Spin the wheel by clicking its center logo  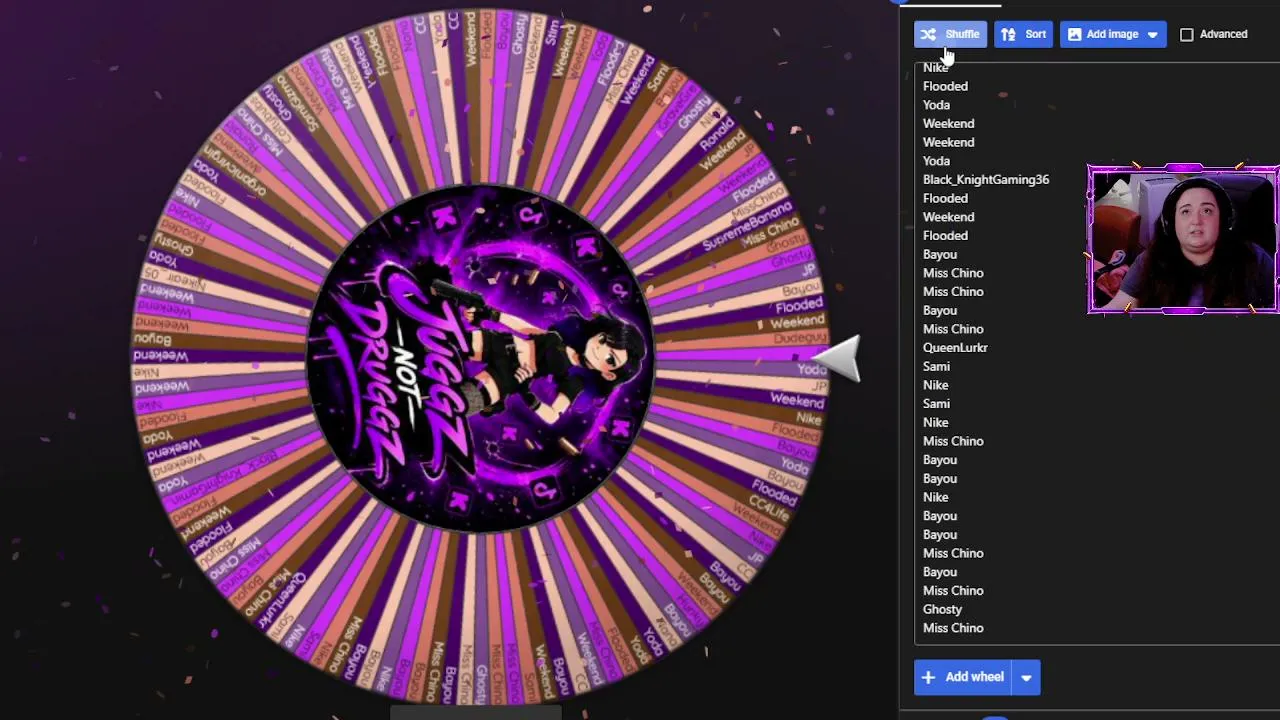pos(479,358)
